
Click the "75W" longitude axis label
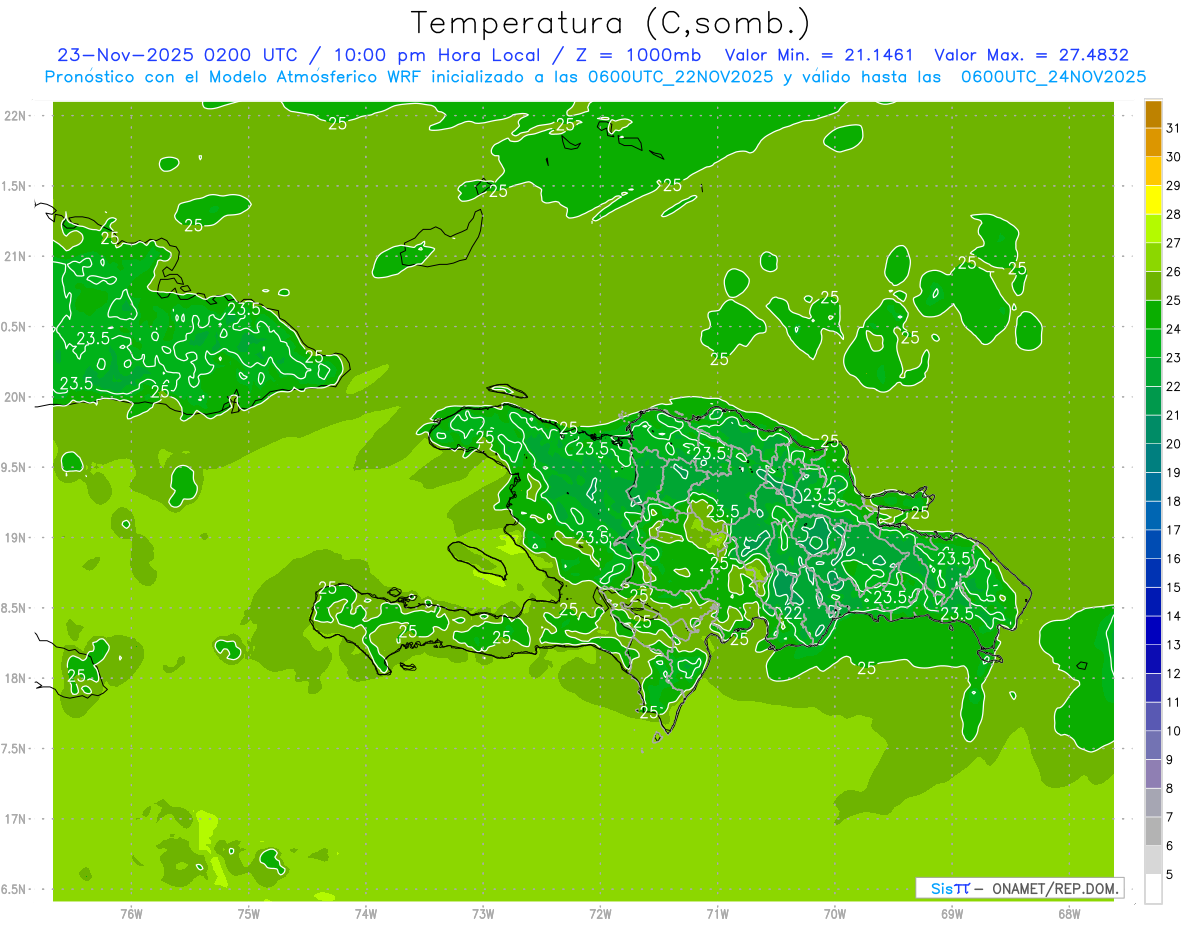pyautogui.click(x=248, y=913)
